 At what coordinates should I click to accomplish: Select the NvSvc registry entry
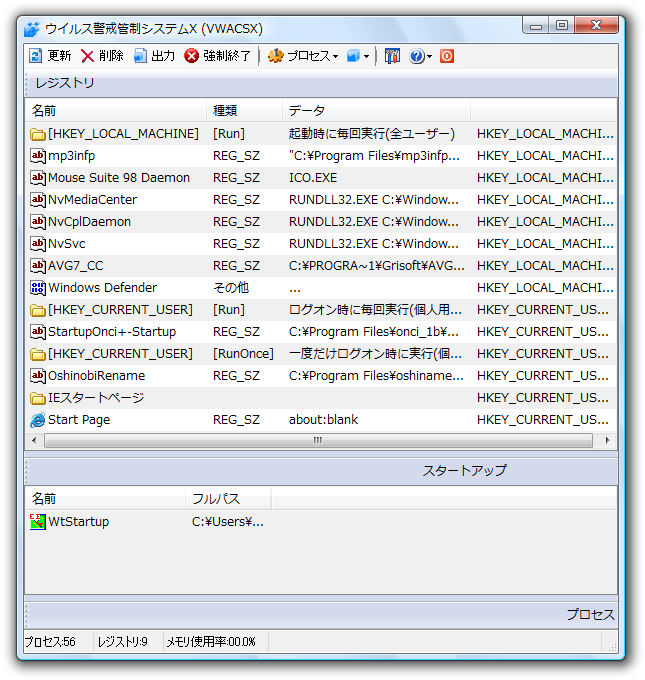click(x=321, y=244)
